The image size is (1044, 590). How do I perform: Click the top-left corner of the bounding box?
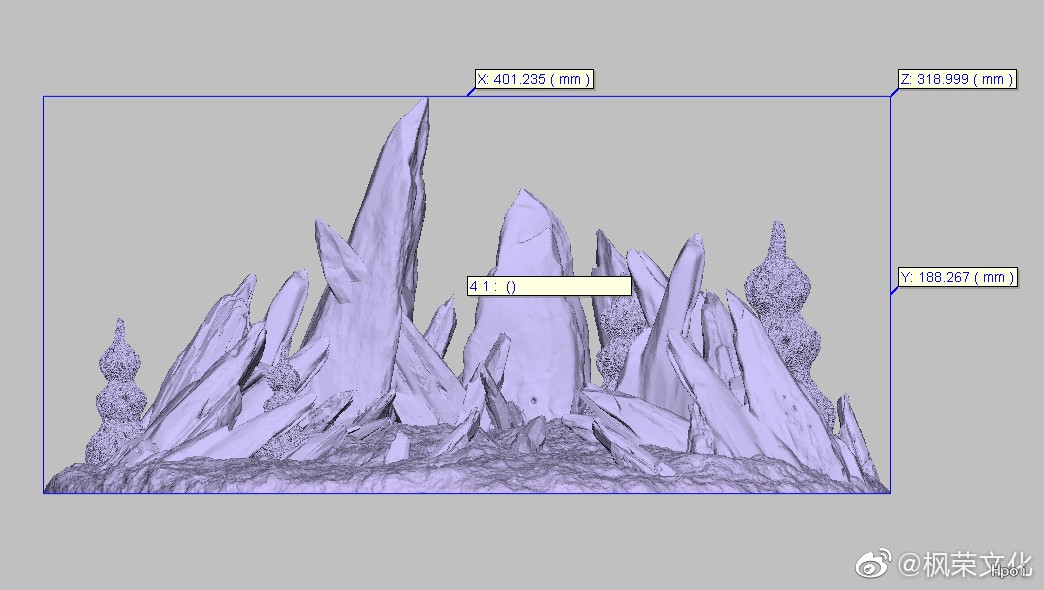(44, 97)
